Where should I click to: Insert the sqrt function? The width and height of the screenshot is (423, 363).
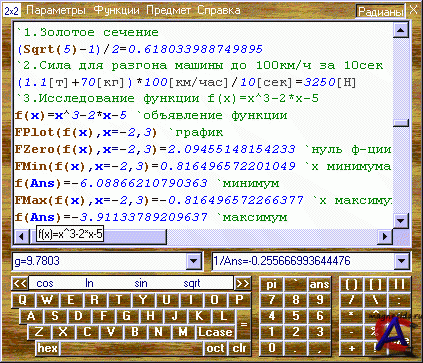click(x=192, y=284)
